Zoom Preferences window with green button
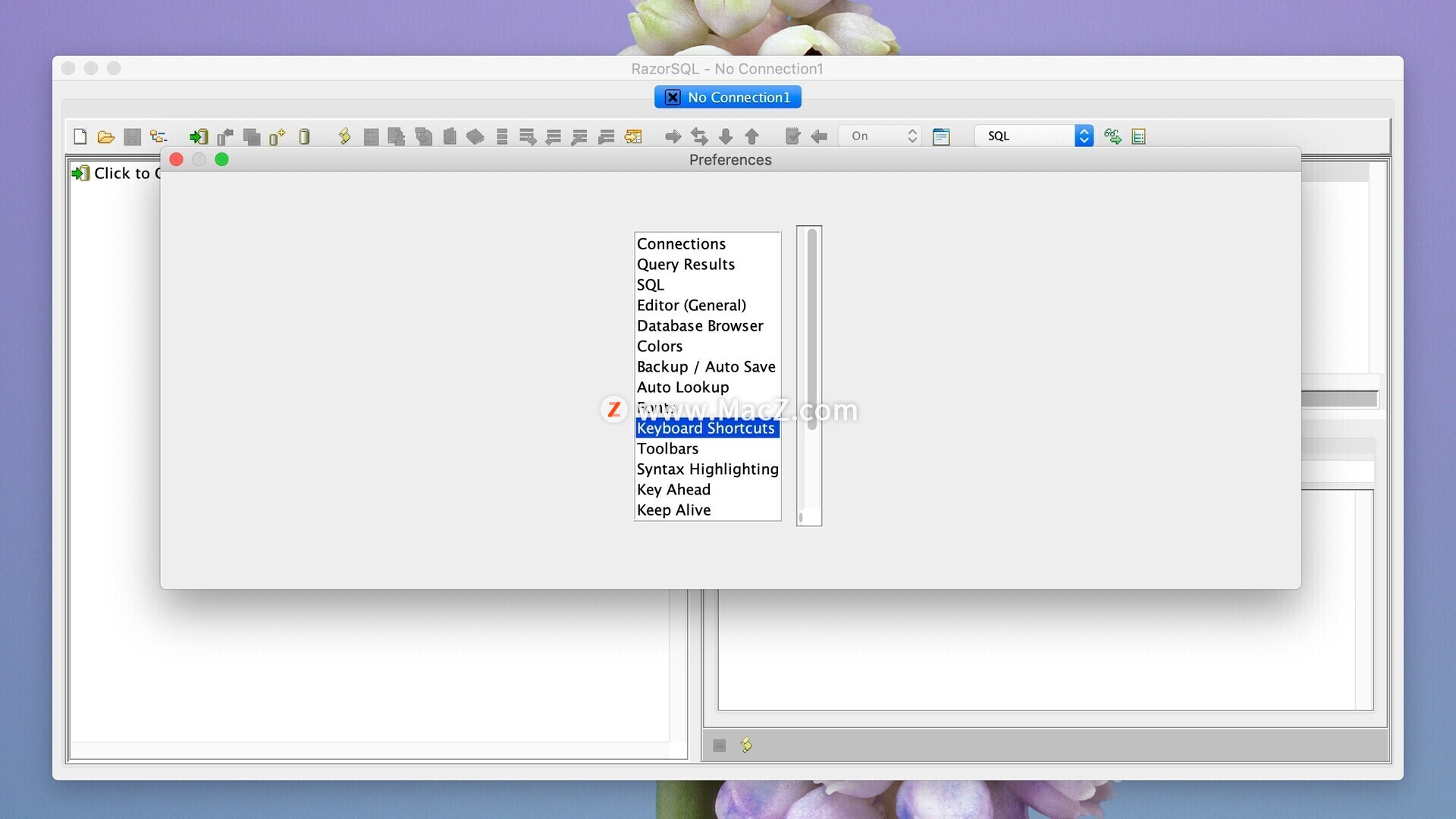The height and width of the screenshot is (819, 1456). point(222,159)
